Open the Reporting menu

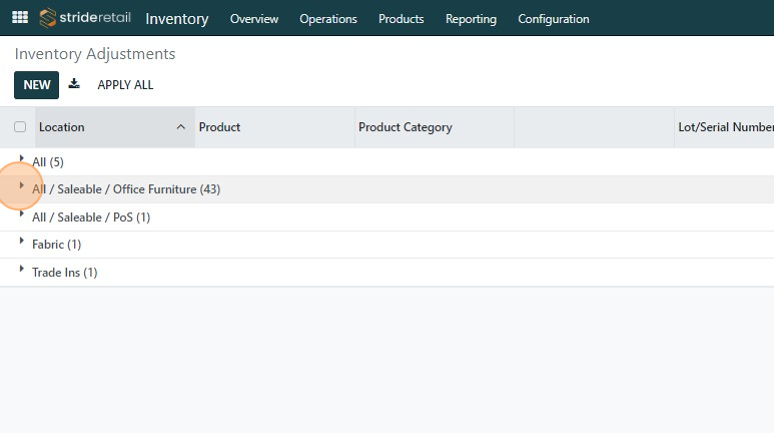470,19
